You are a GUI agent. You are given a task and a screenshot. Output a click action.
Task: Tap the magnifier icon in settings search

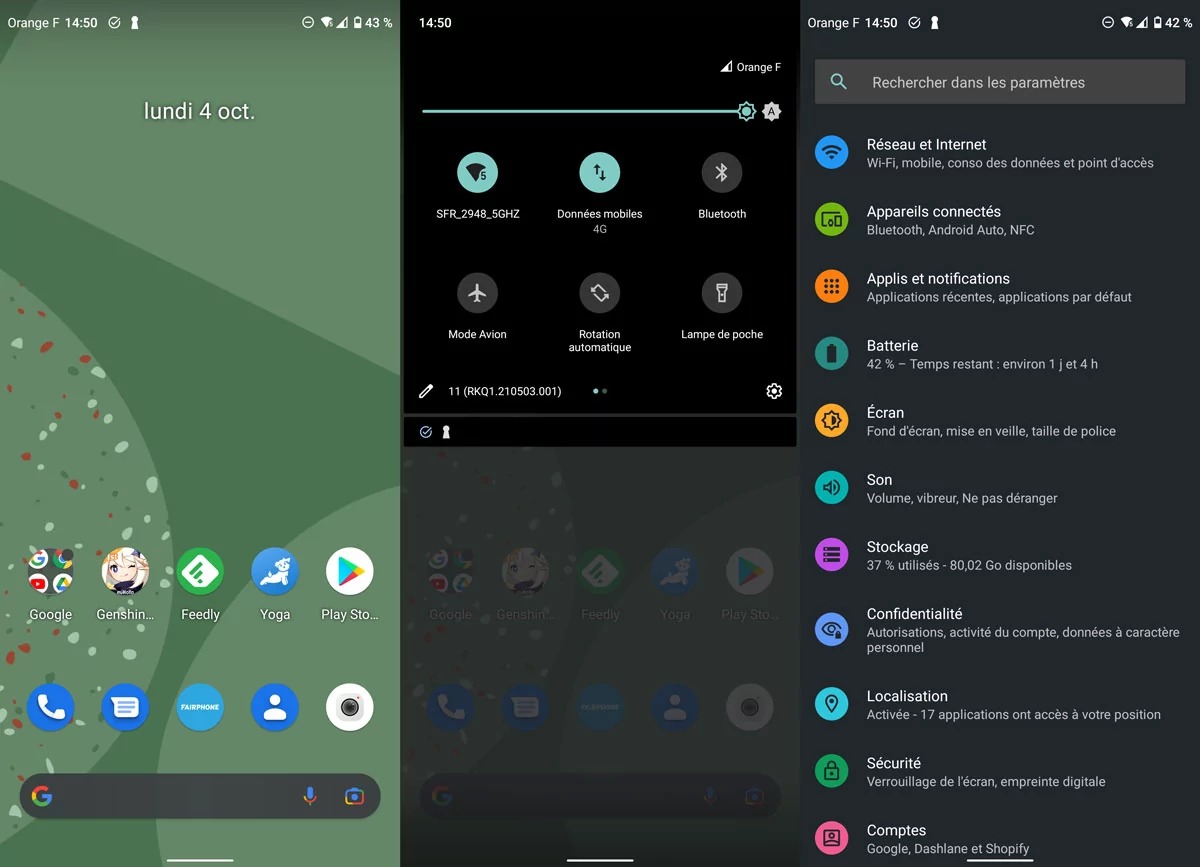pyautogui.click(x=839, y=82)
